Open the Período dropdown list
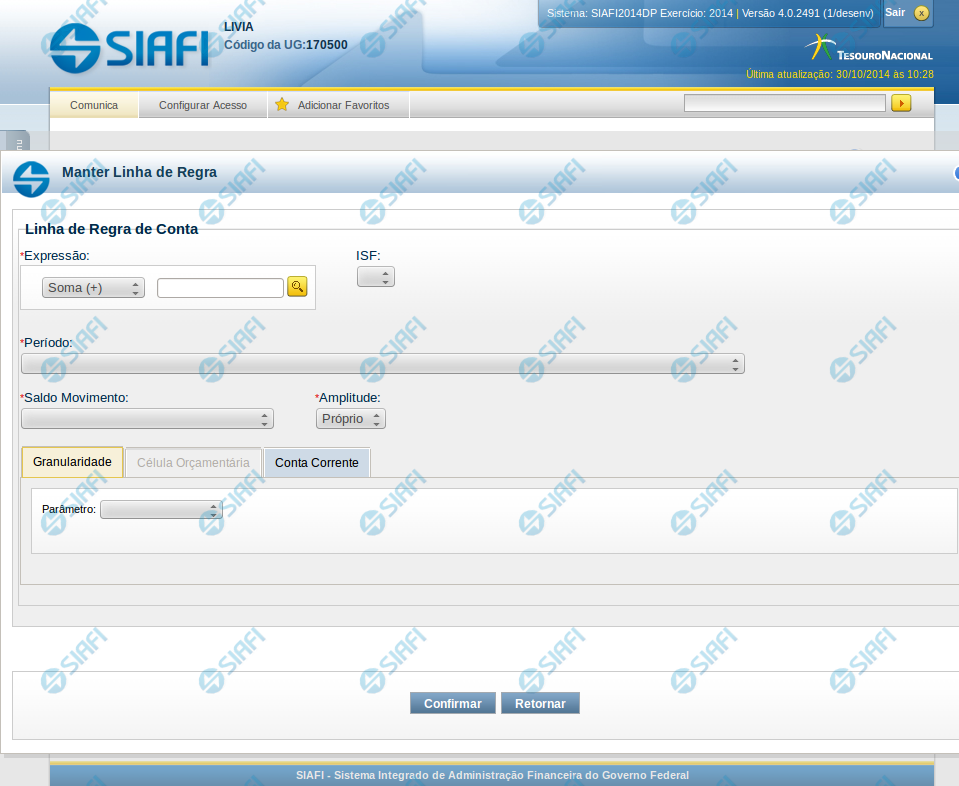The height and width of the screenshot is (786, 959). [x=382, y=364]
